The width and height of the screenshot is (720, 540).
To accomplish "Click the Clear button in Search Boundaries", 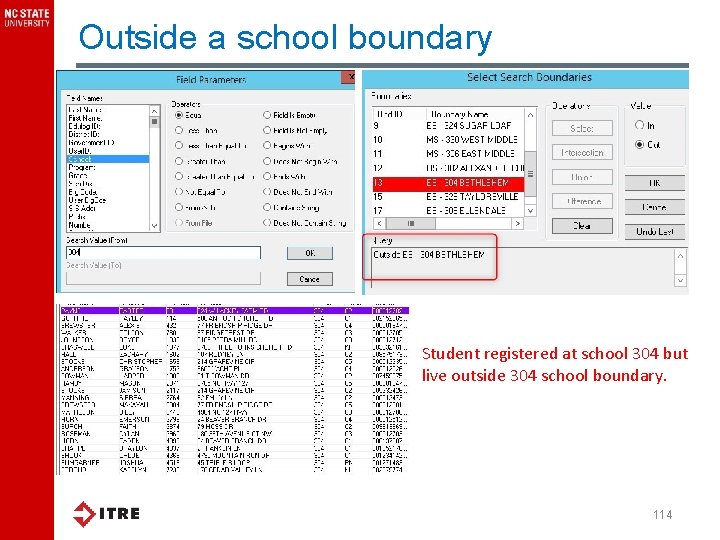I will pyautogui.click(x=582, y=226).
